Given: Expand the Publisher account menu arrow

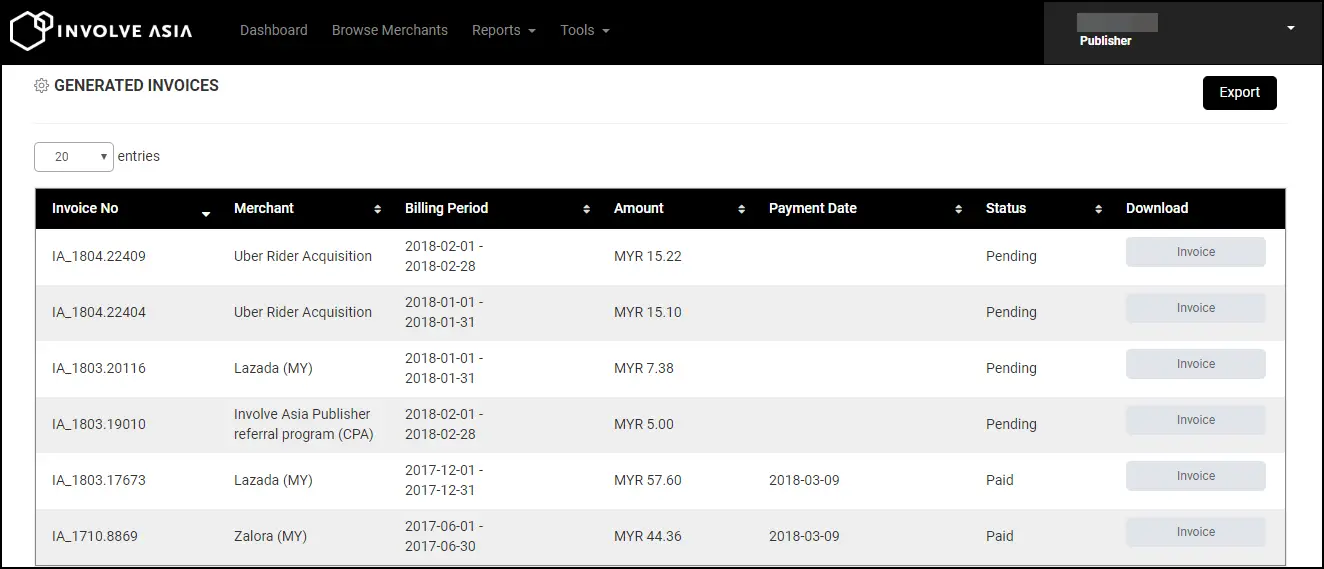Looking at the screenshot, I should [1291, 28].
